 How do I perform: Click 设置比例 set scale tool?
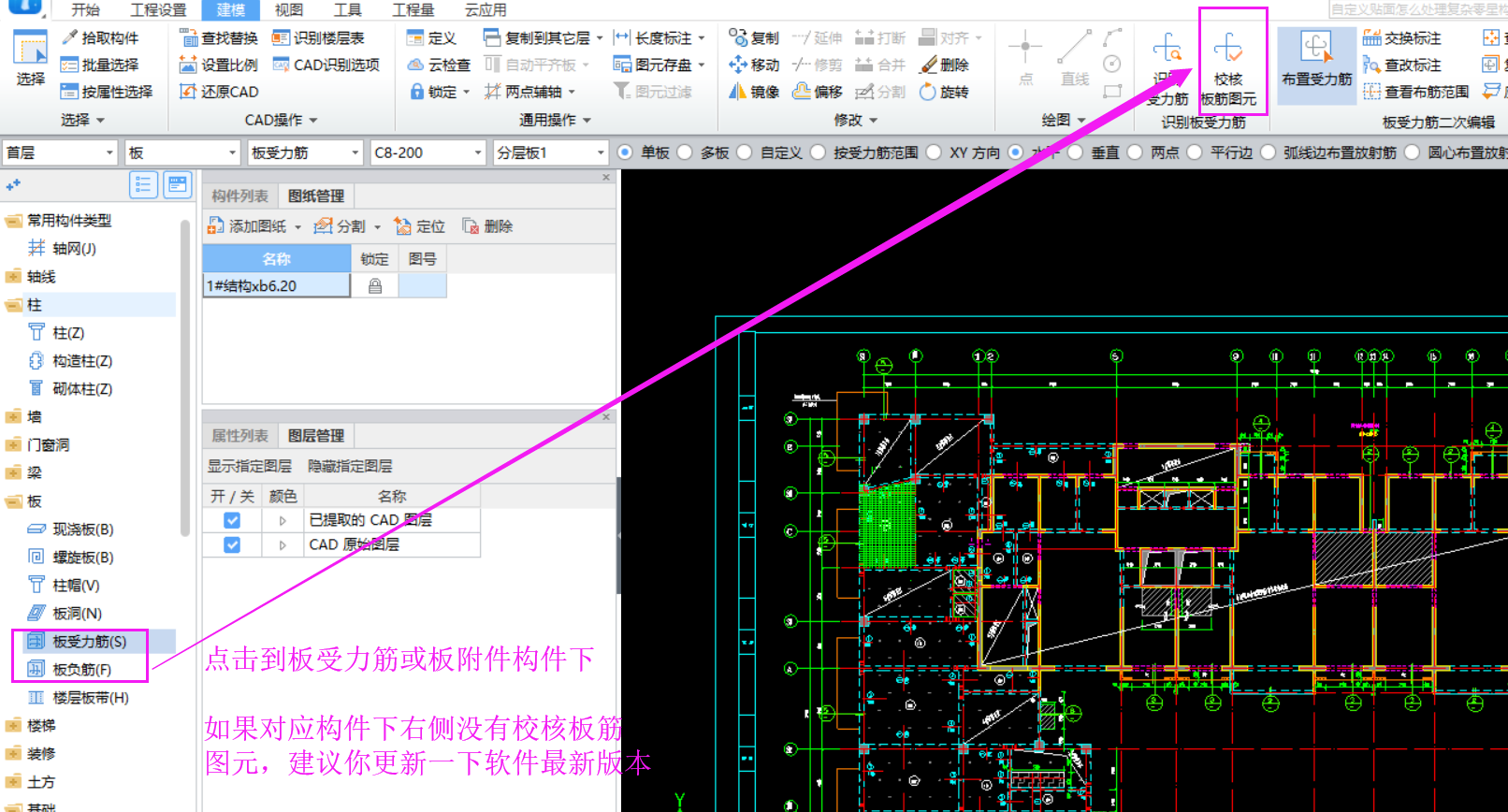pyautogui.click(x=219, y=65)
